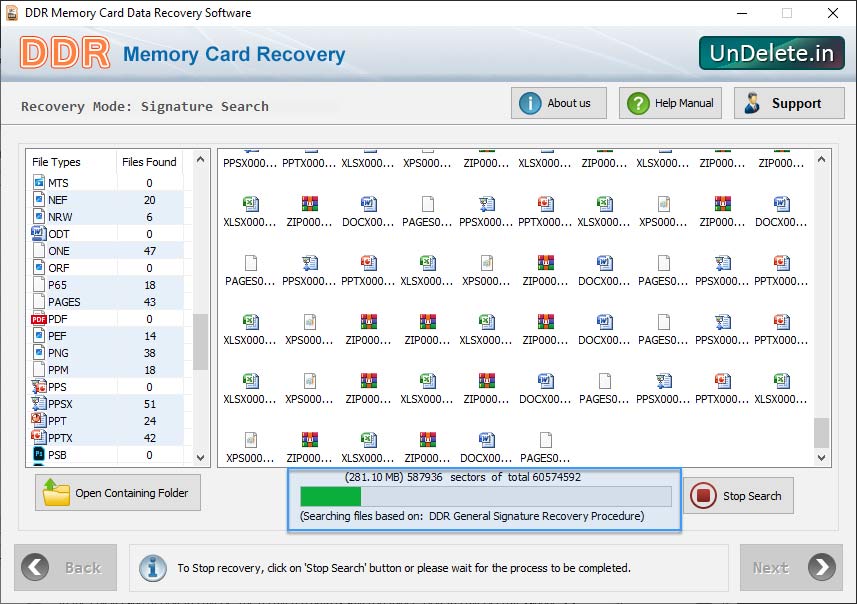This screenshot has height=604, width=857.
Task: Stop the search with Stop Search
Action: [x=738, y=496]
